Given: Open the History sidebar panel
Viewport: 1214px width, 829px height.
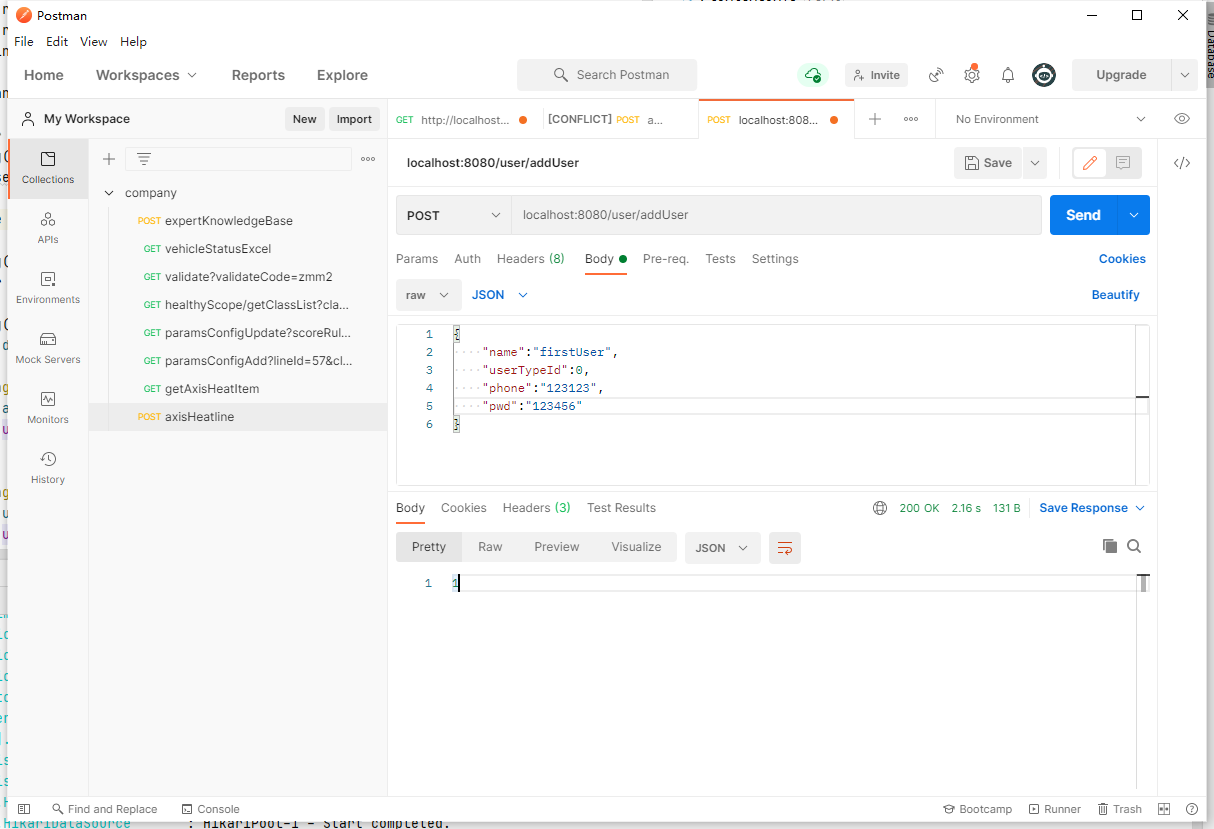Looking at the screenshot, I should pyautogui.click(x=48, y=468).
